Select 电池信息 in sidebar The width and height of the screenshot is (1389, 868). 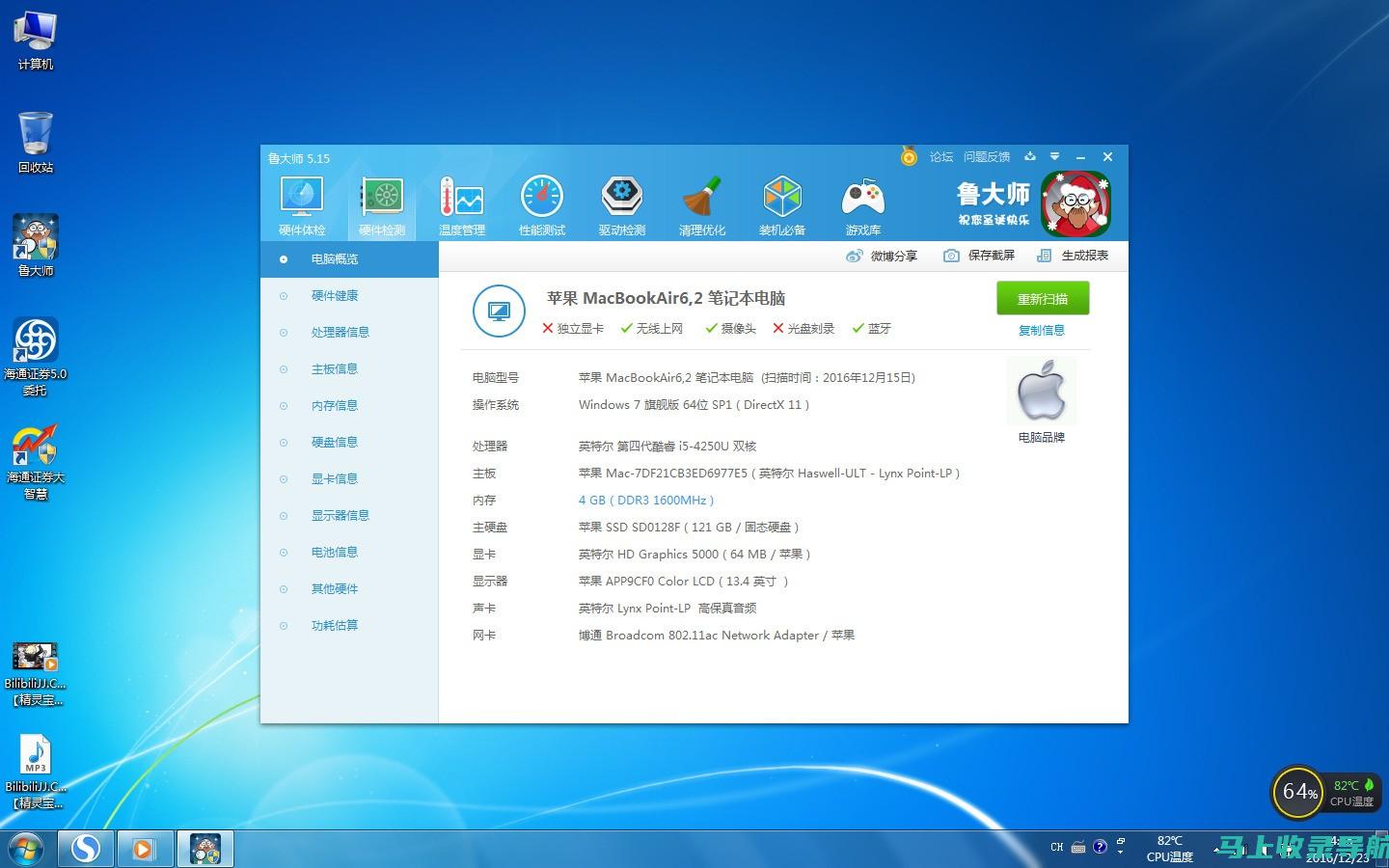(x=349, y=552)
